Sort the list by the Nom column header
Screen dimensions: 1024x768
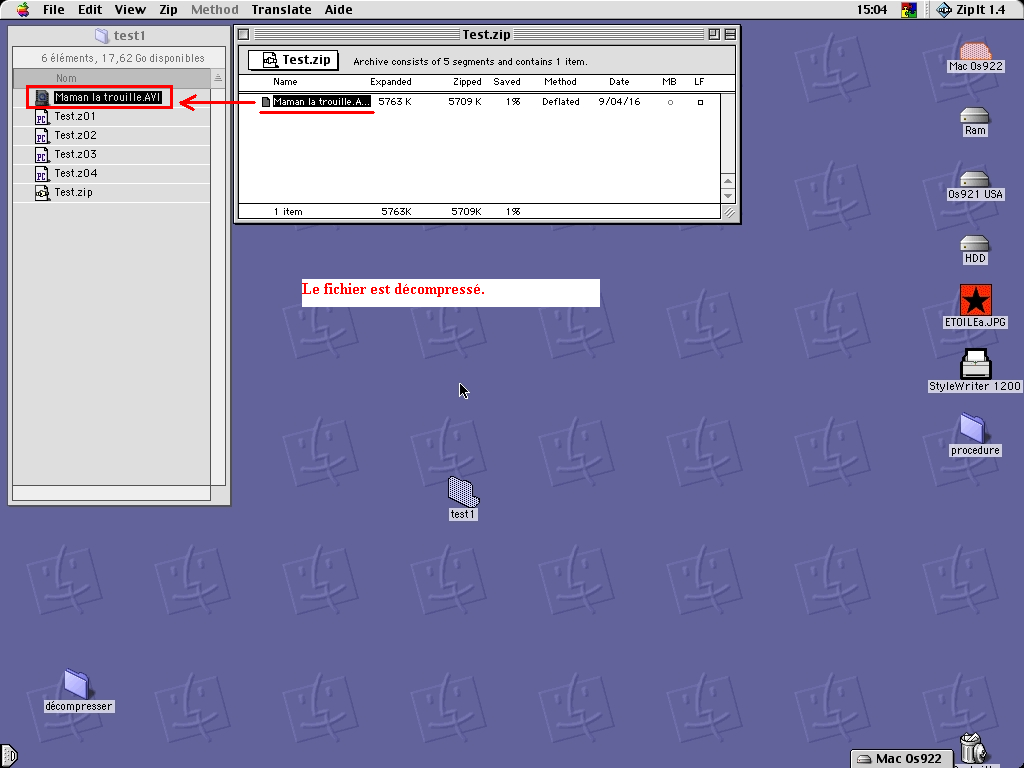point(110,78)
